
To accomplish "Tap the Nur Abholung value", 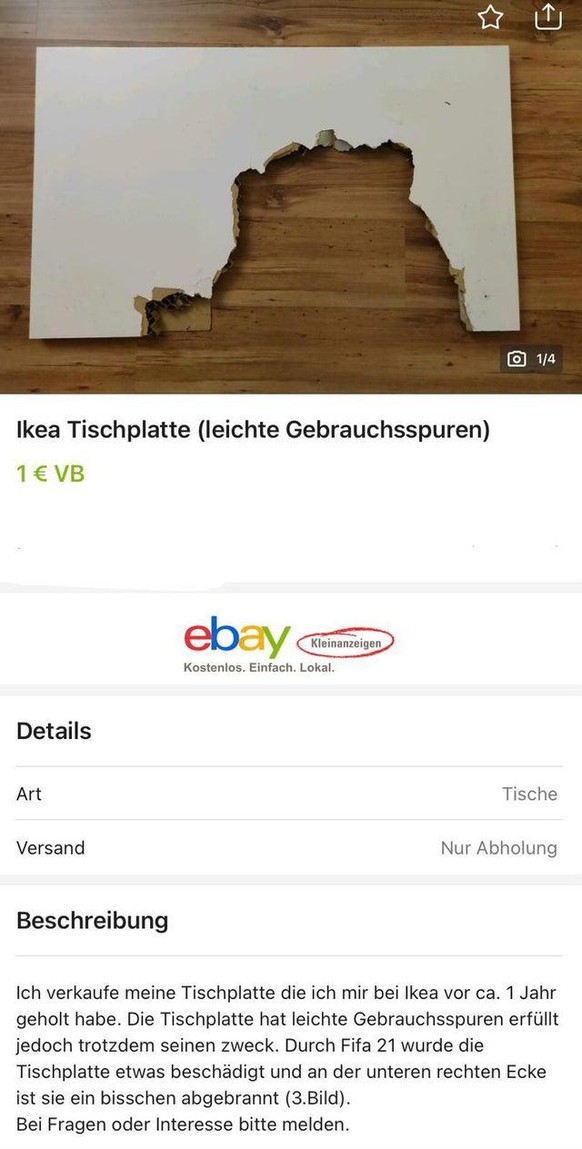I will (x=498, y=848).
